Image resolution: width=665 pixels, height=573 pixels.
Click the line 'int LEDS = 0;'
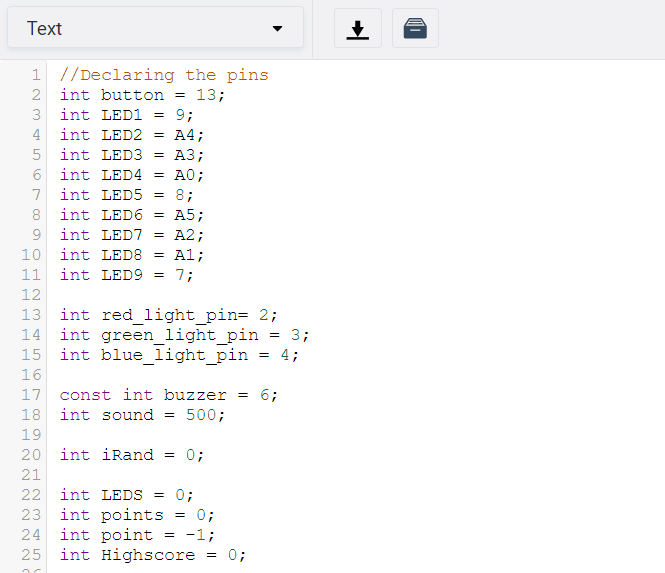126,495
